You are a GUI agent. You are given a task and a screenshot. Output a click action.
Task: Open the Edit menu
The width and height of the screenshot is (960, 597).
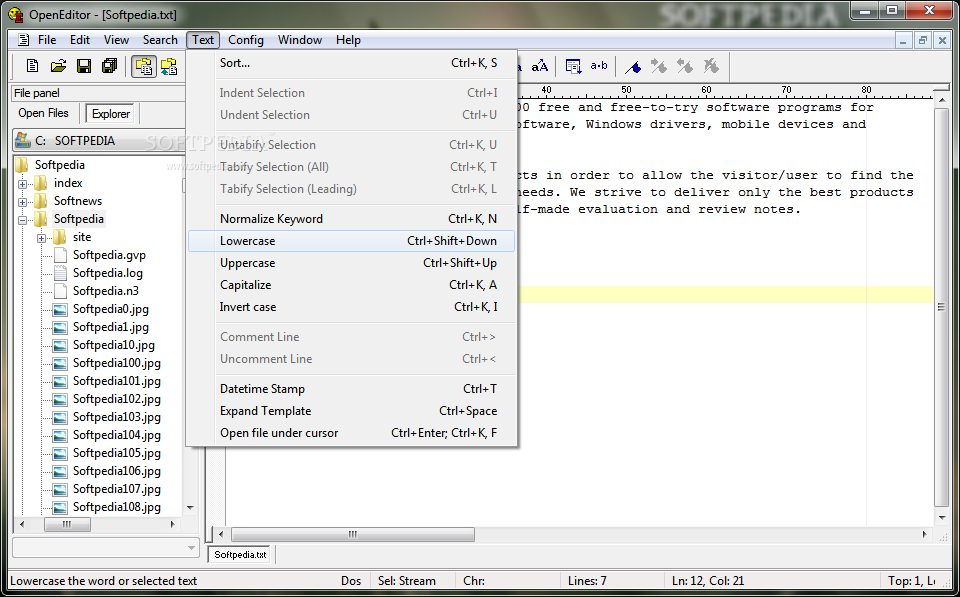pos(80,40)
